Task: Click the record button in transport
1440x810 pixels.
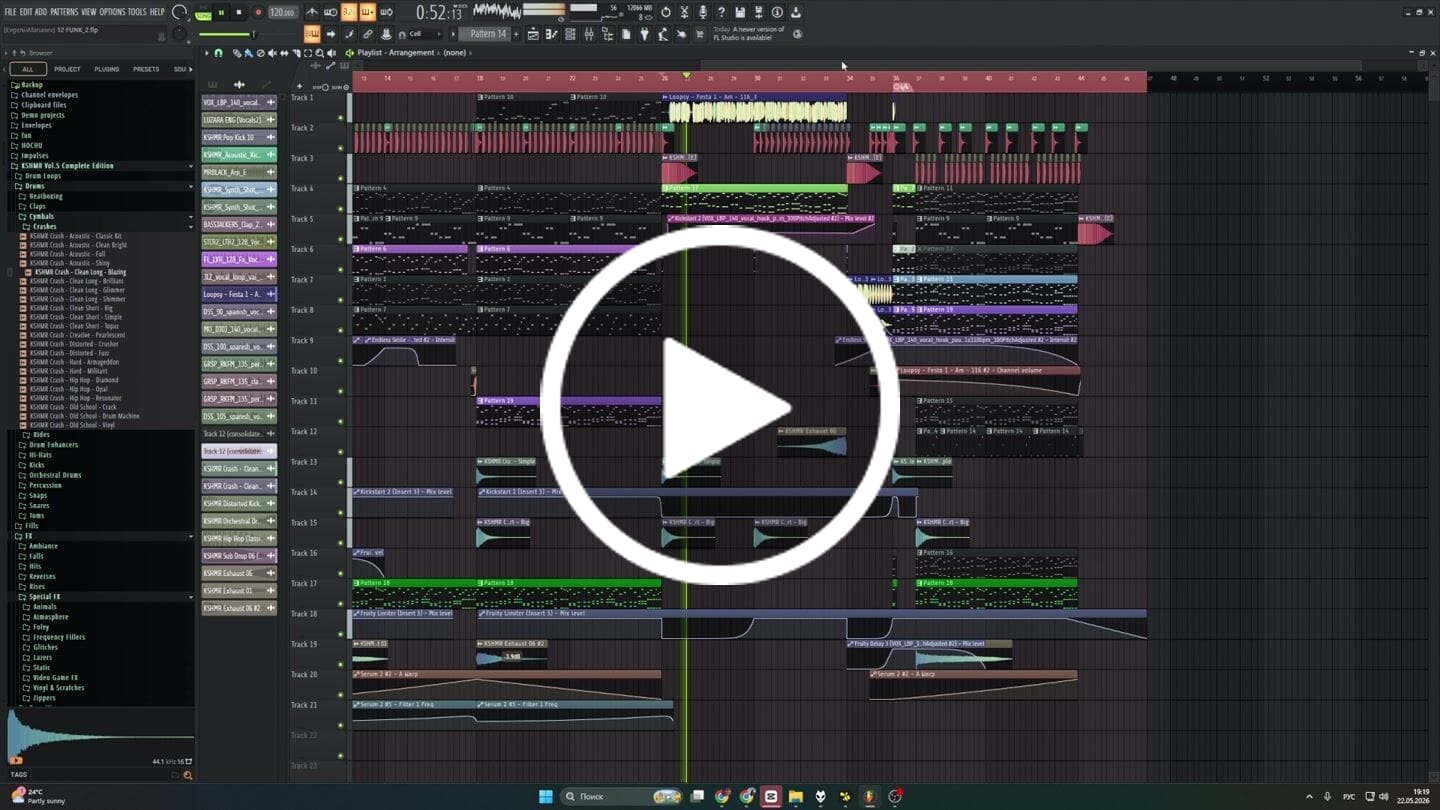Action: (x=258, y=12)
